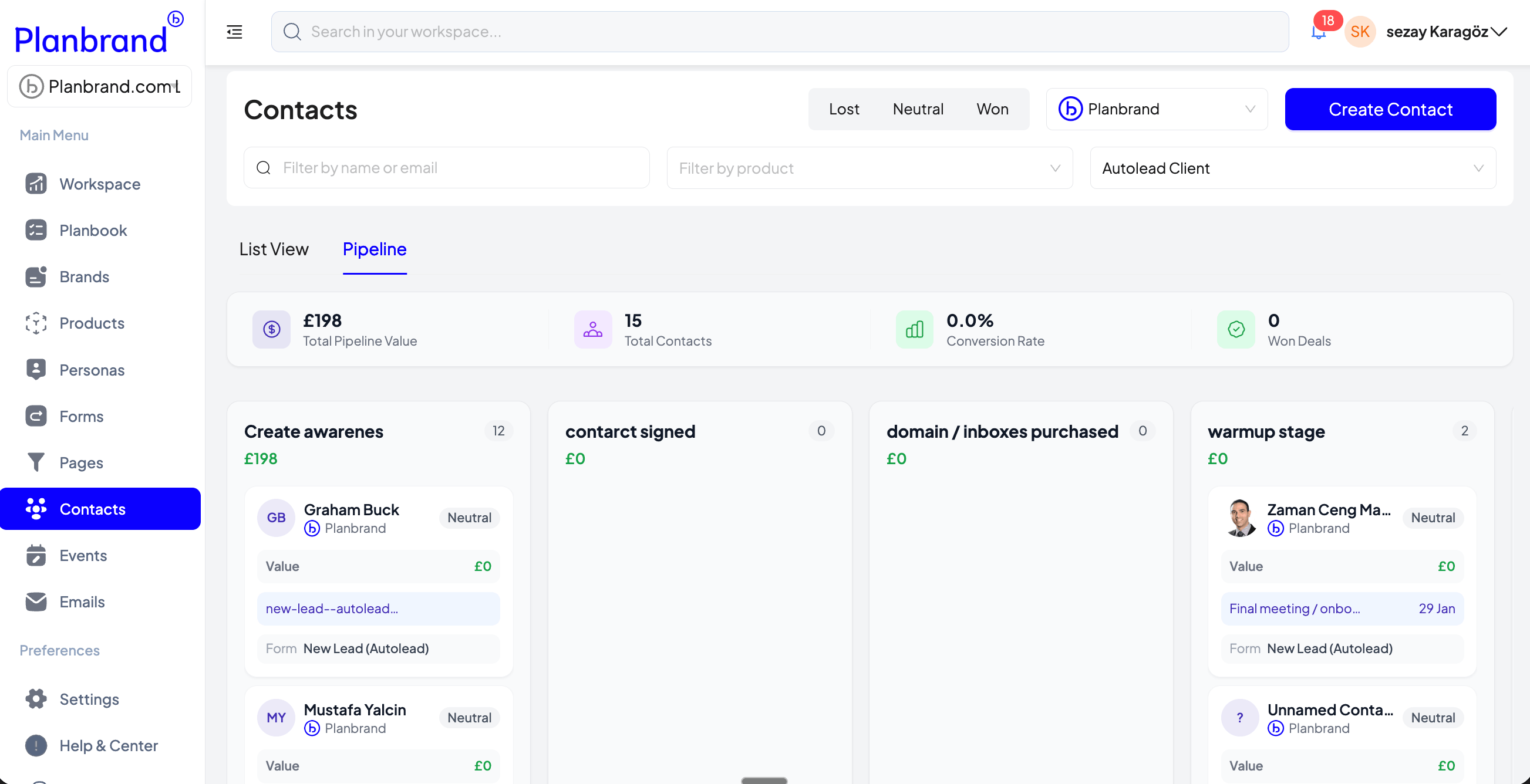The width and height of the screenshot is (1530, 784).
Task: Switch to the List View tab
Action: click(274, 249)
